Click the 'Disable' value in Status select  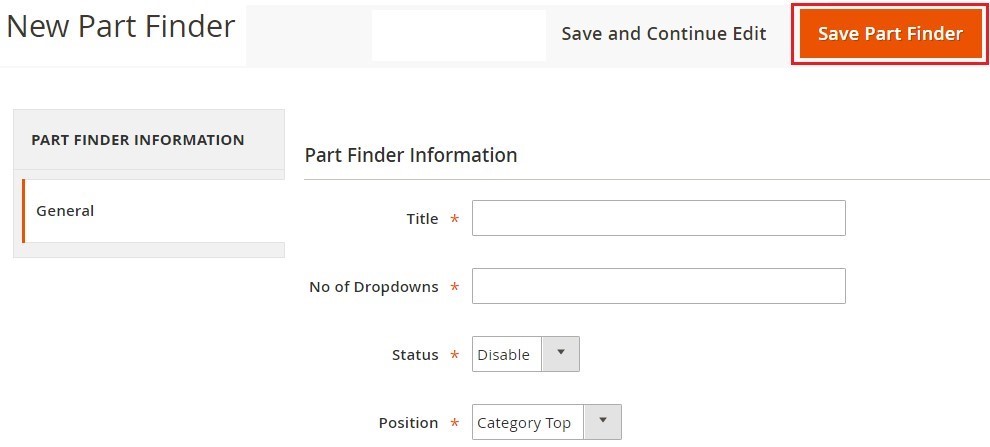[504, 355]
